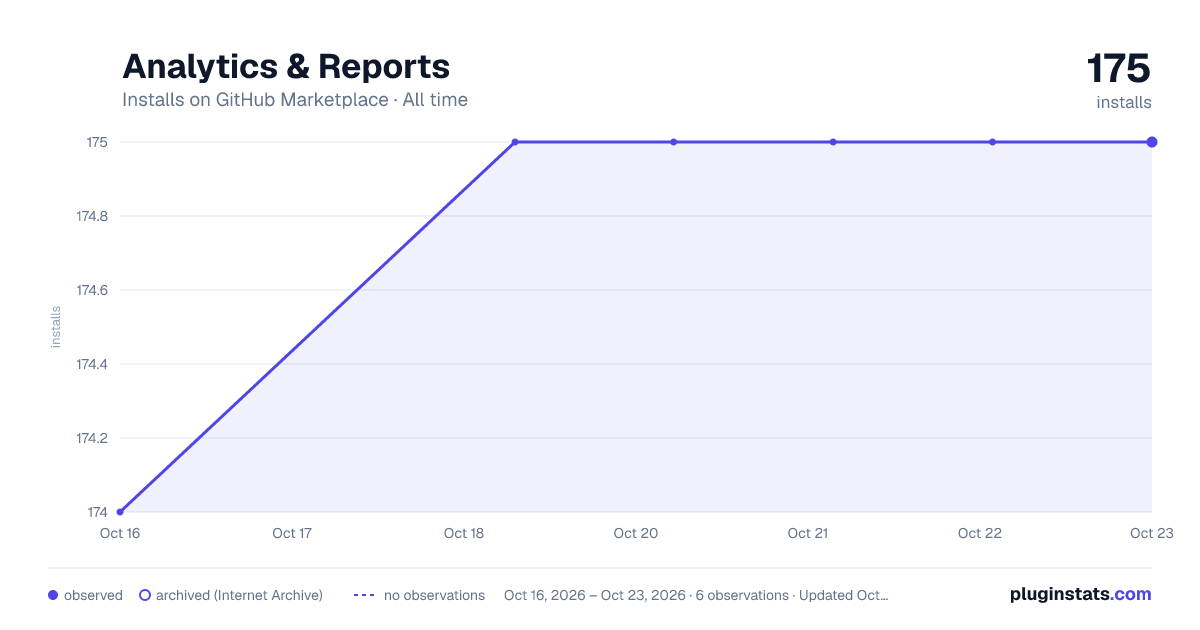Click the '174.6' y-axis label
Screen dimensions: 1200x630
point(92,290)
